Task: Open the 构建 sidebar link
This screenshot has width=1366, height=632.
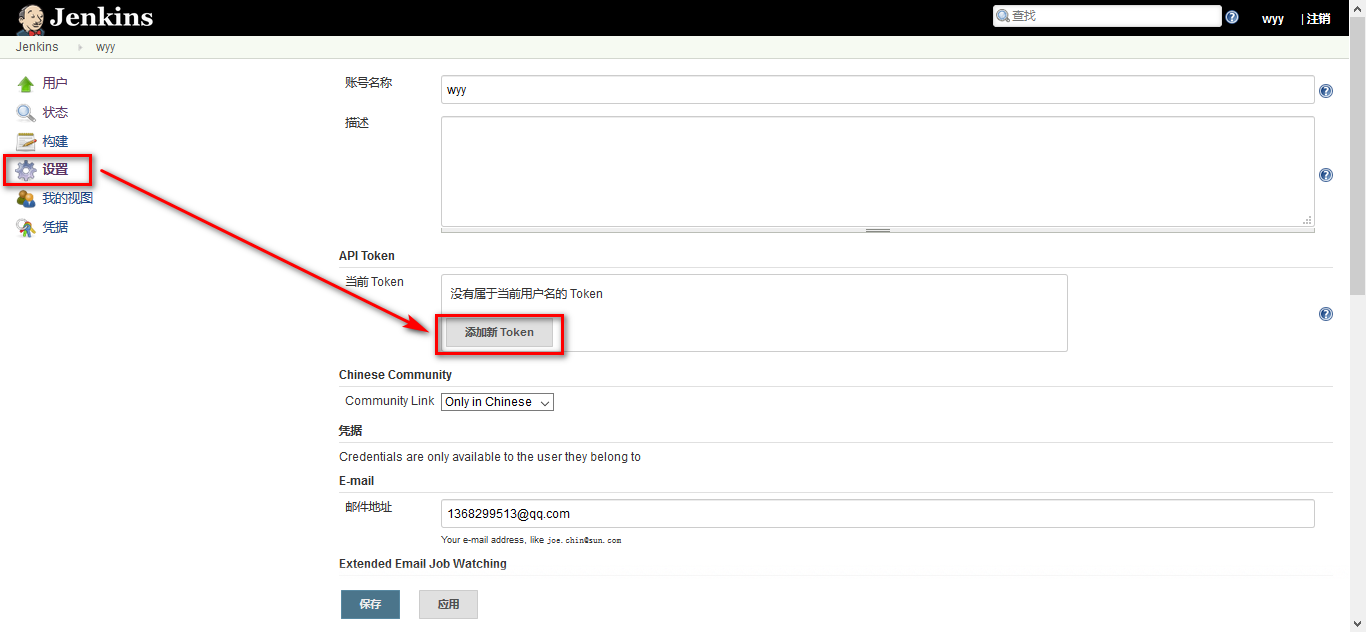Action: tap(55, 142)
